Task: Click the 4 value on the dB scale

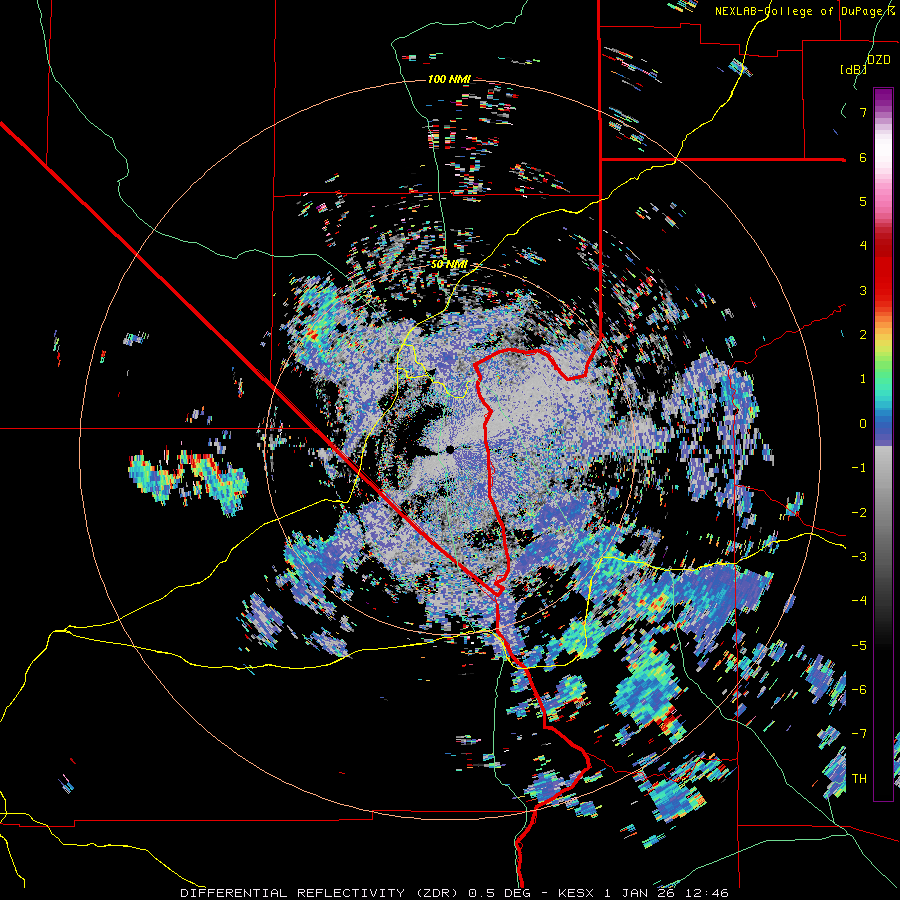Action: 863,246
